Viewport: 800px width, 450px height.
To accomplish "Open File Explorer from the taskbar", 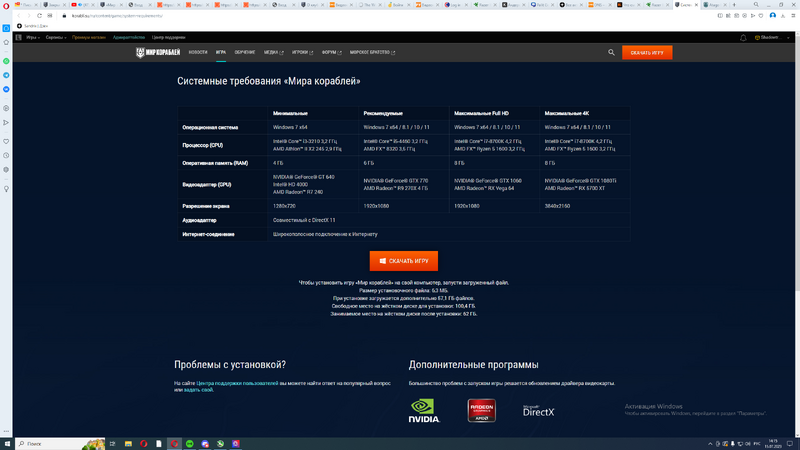I will coord(128,444).
